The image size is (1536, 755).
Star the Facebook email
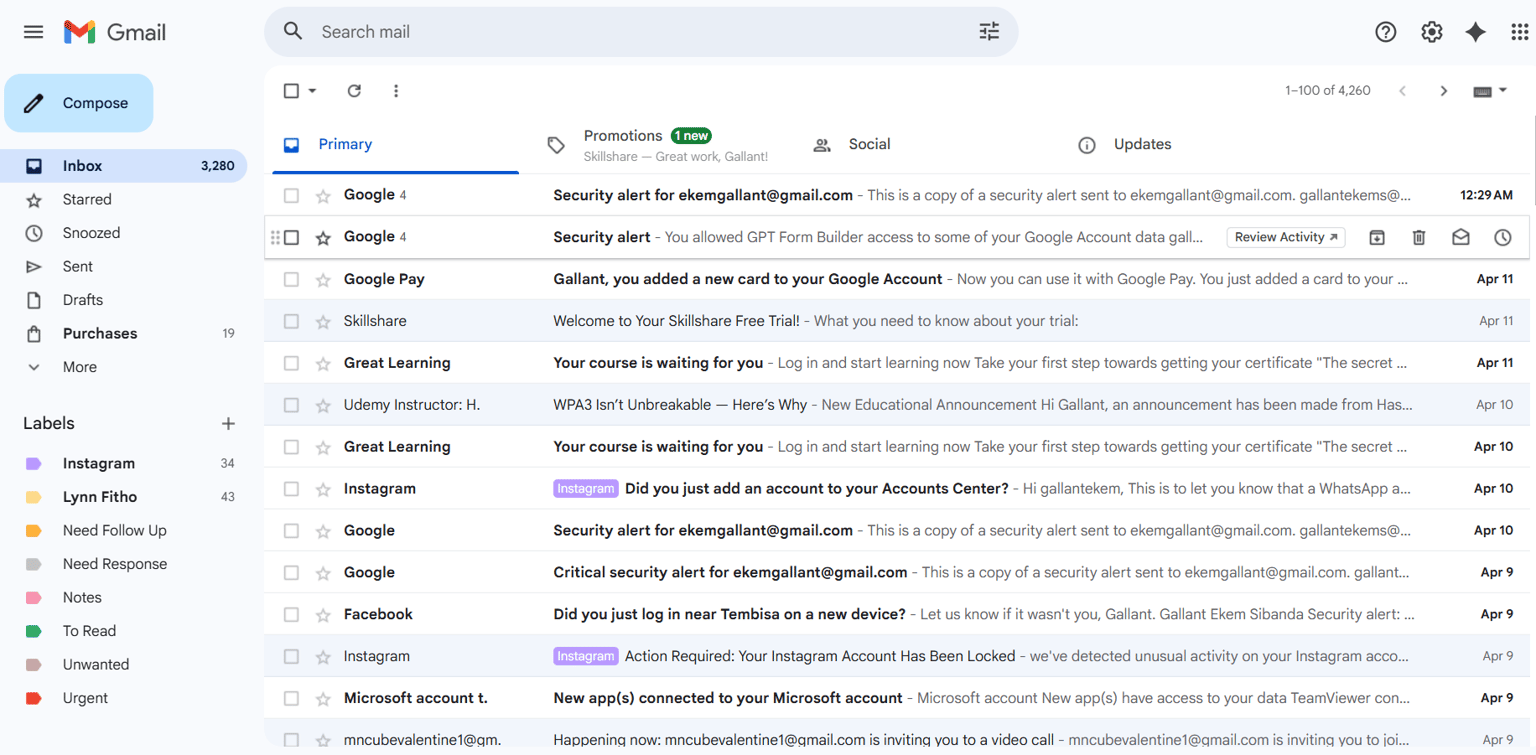click(323, 615)
